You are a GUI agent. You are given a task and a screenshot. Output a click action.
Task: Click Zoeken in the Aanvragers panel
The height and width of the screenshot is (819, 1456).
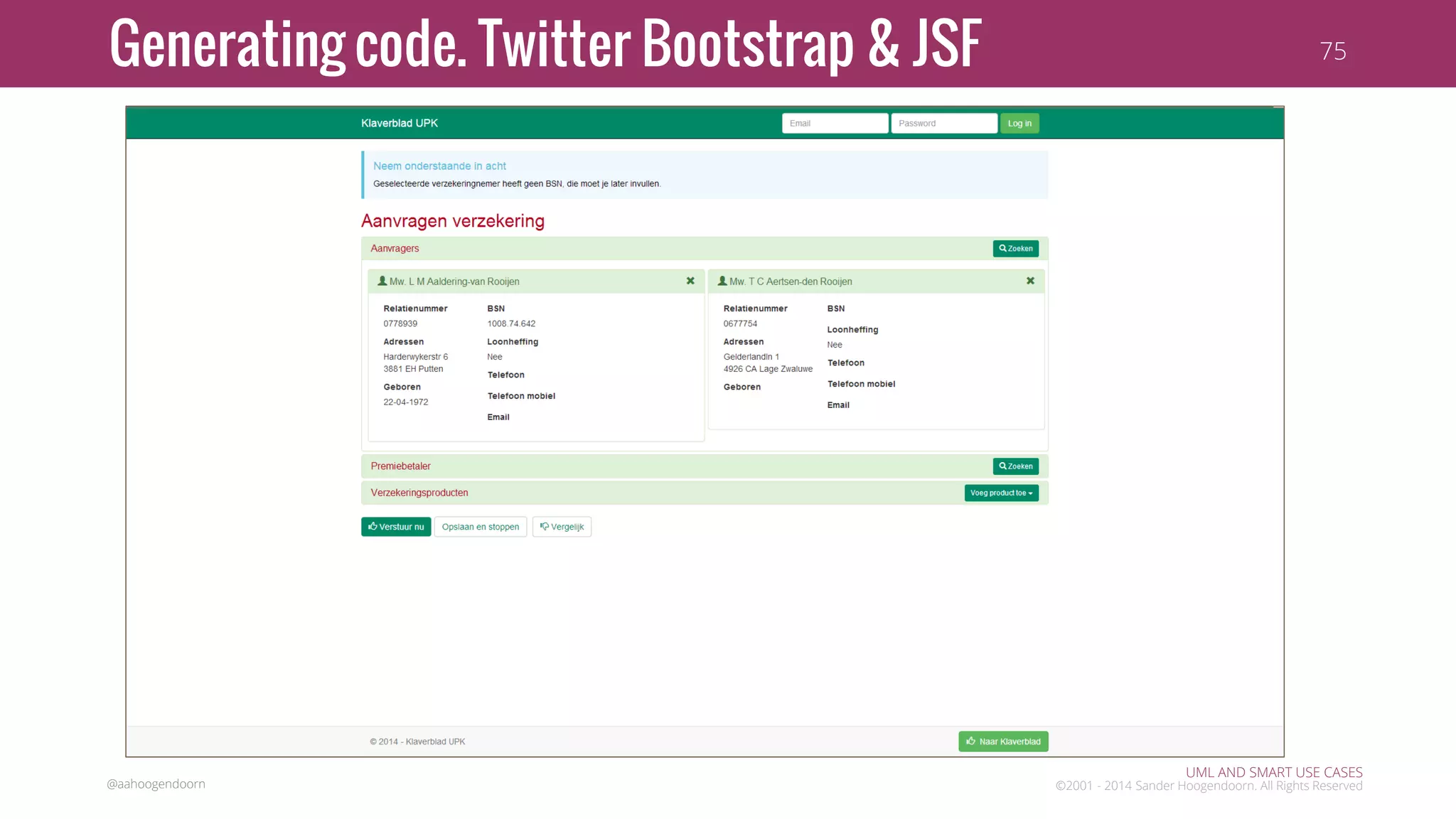pyautogui.click(x=1015, y=248)
